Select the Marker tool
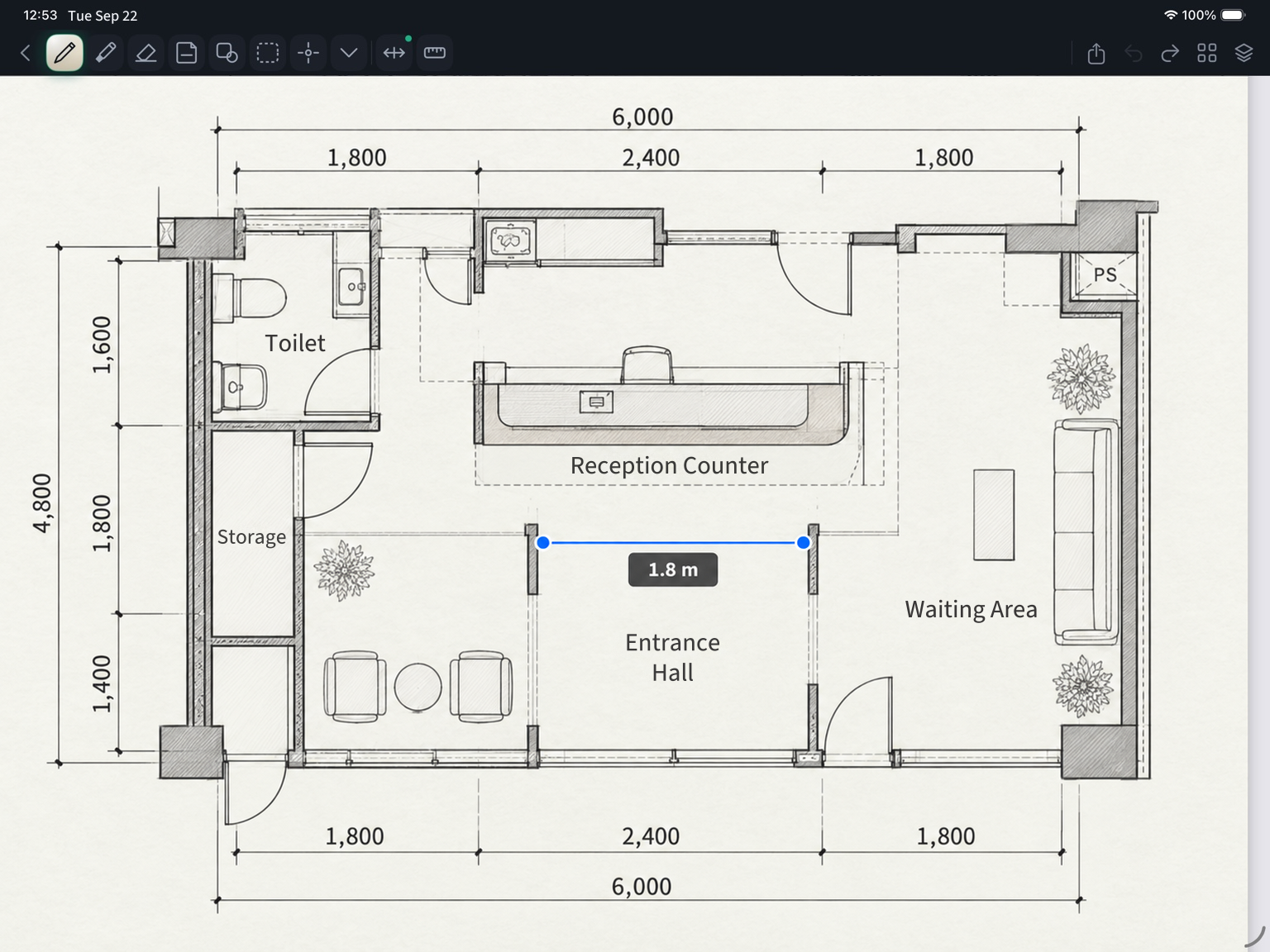 coord(106,53)
